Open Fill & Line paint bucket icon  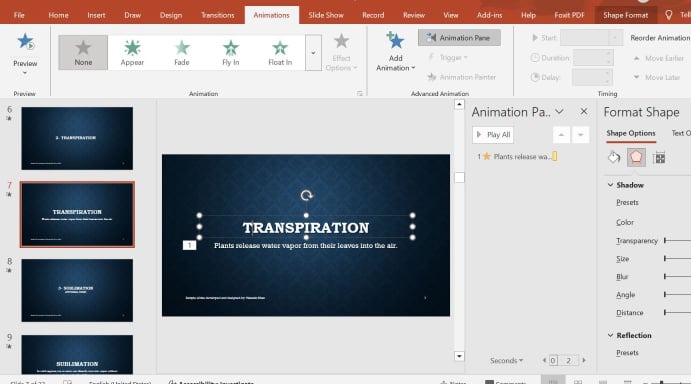(613, 157)
